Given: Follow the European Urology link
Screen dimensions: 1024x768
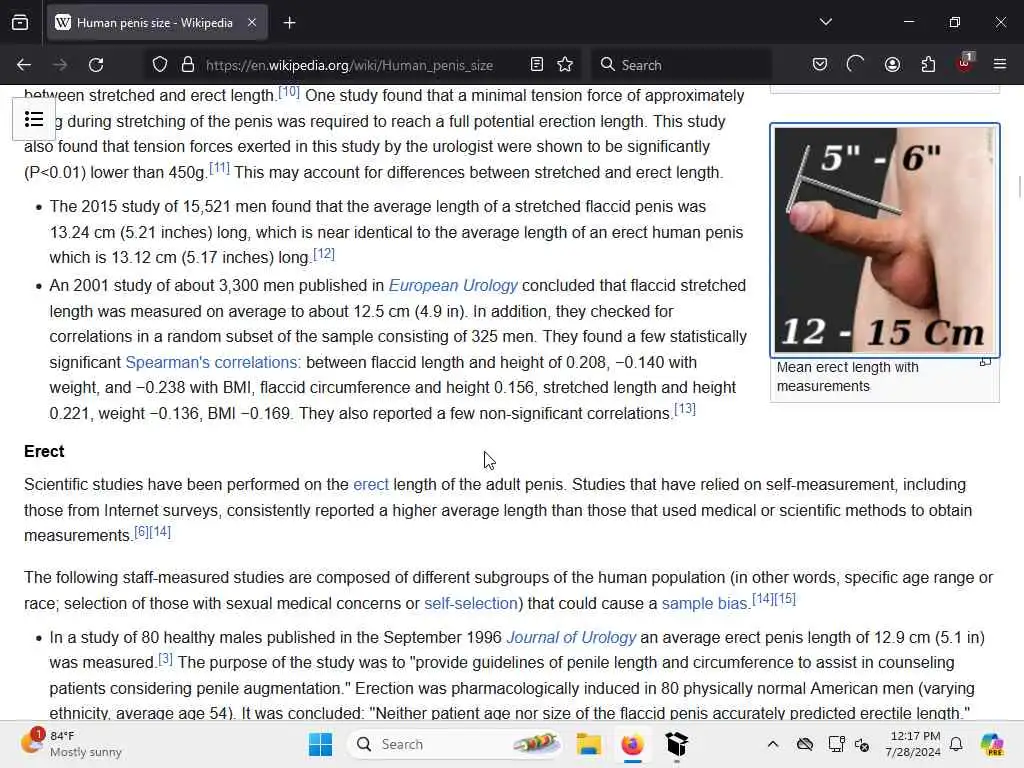Looking at the screenshot, I should [453, 285].
